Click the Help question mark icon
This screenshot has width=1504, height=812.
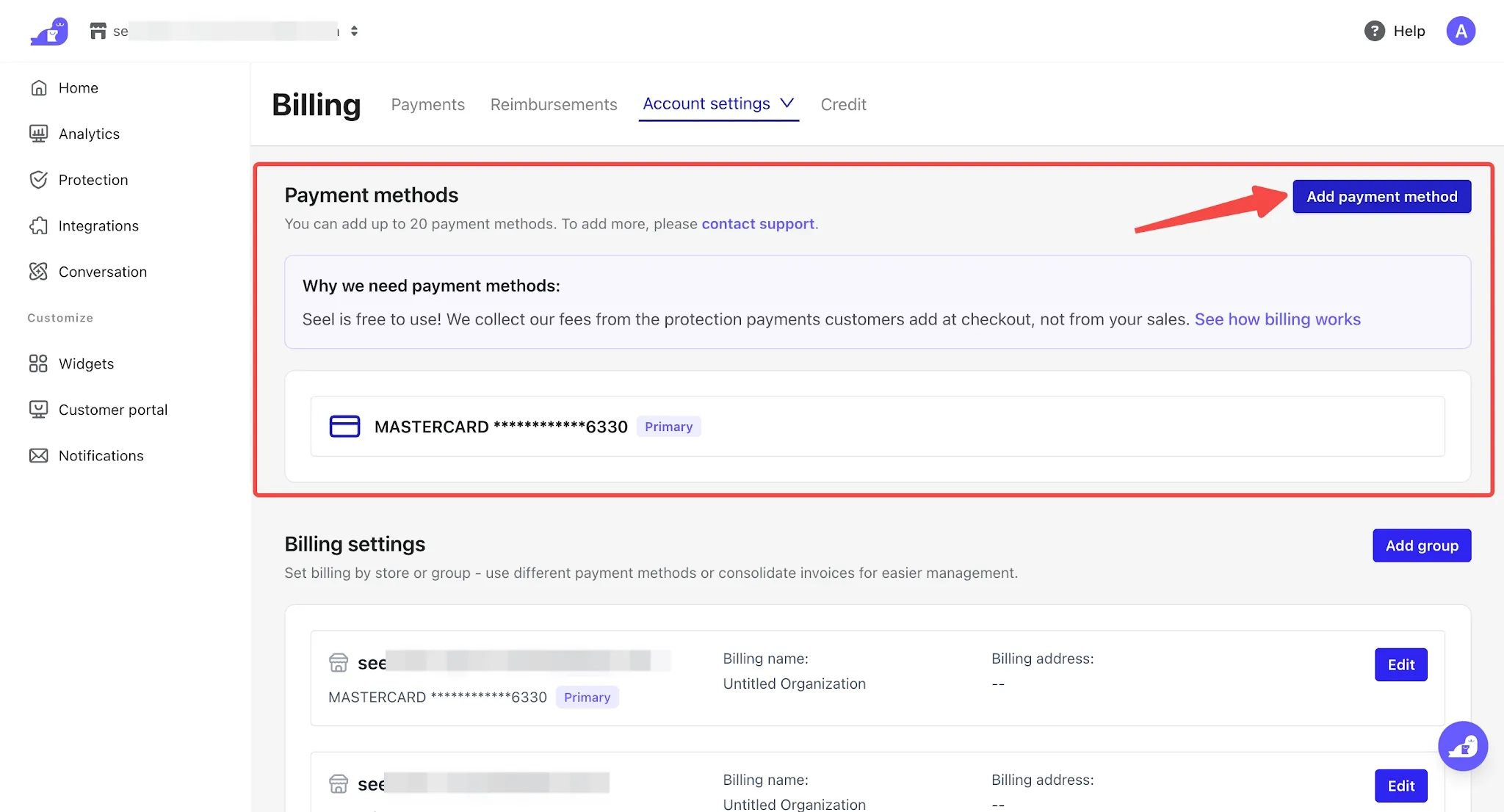1374,31
